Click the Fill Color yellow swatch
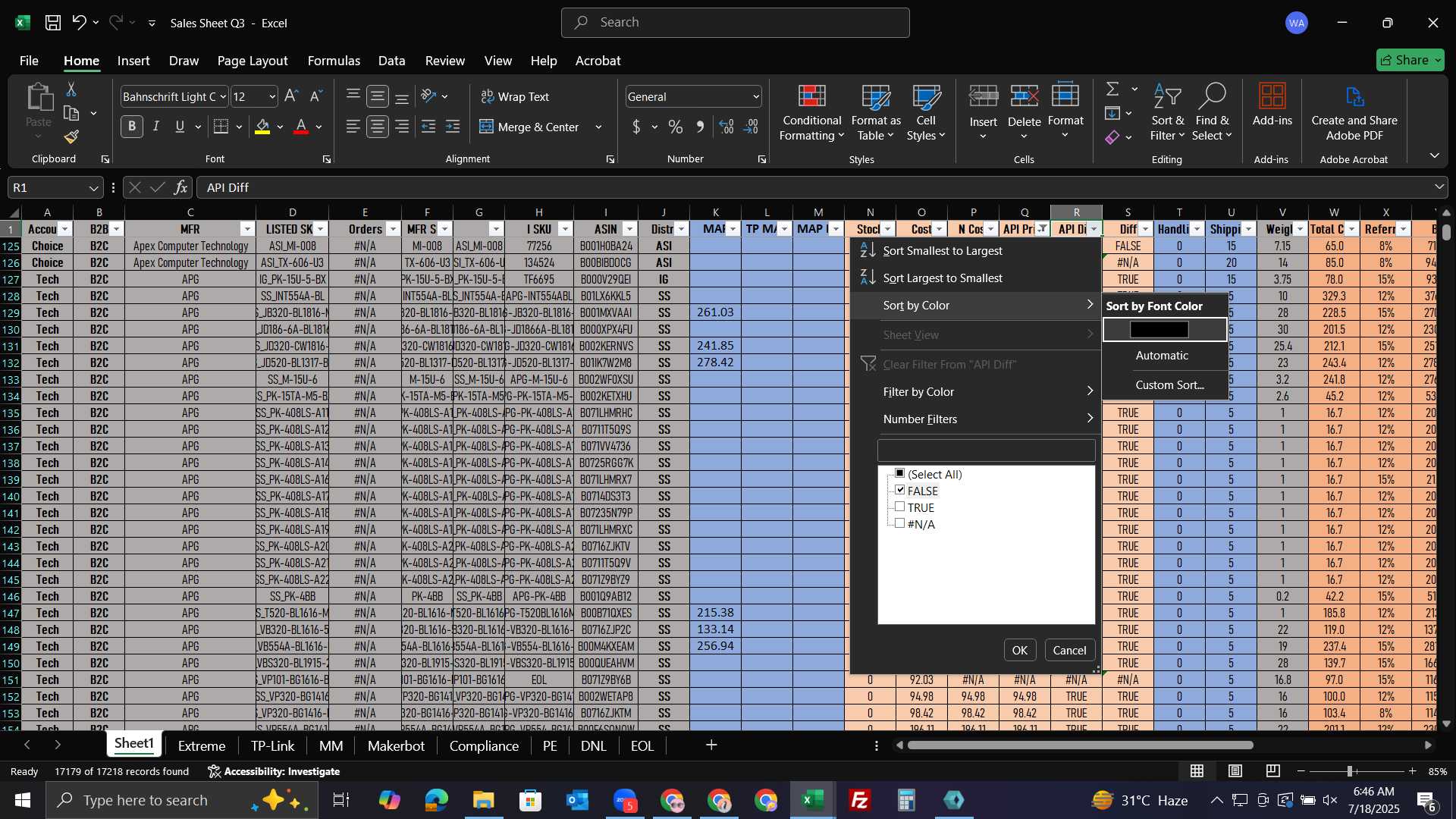1456x819 pixels. (x=262, y=127)
